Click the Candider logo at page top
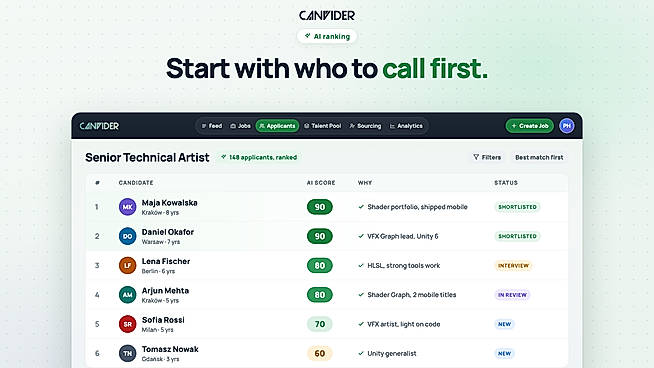The image size is (654, 368). [327, 15]
